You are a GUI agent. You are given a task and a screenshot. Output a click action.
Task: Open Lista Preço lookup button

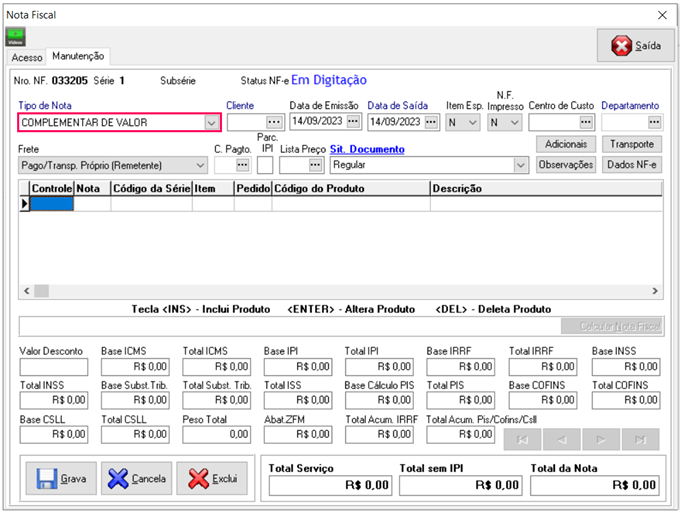pos(315,165)
